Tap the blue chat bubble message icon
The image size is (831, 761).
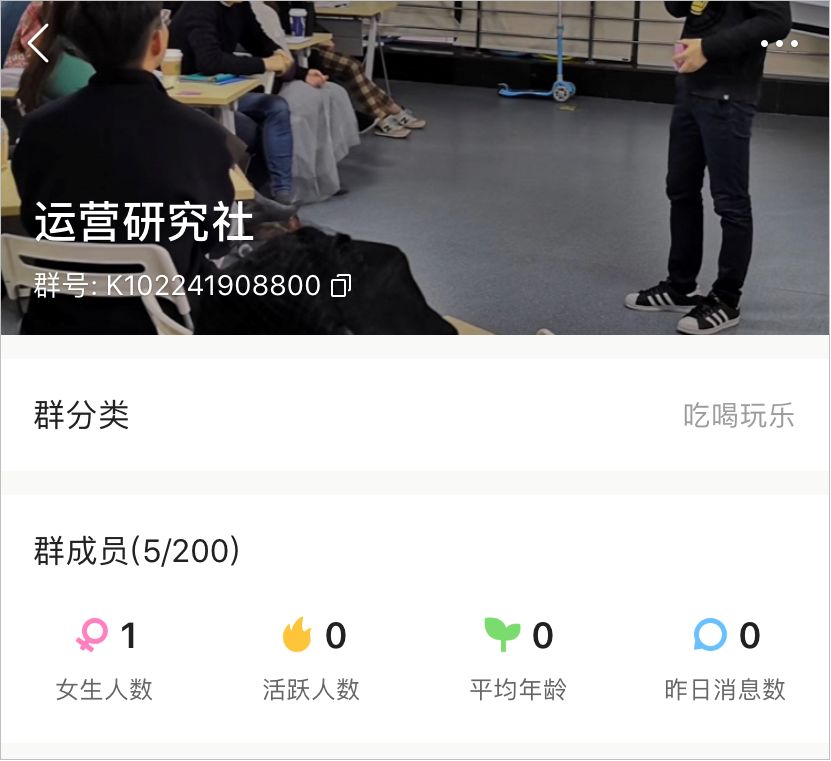(x=710, y=634)
